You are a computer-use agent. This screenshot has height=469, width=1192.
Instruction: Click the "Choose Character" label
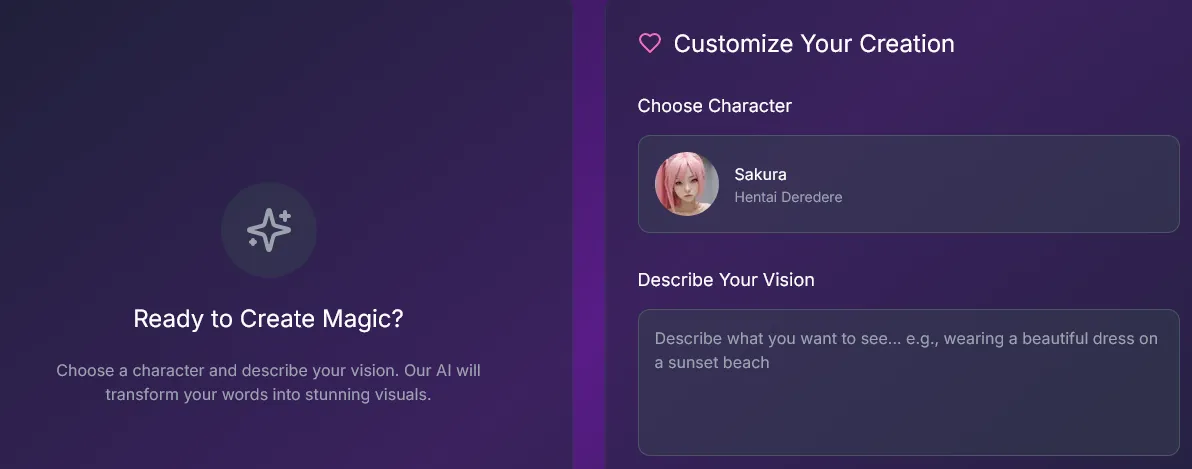[714, 106]
